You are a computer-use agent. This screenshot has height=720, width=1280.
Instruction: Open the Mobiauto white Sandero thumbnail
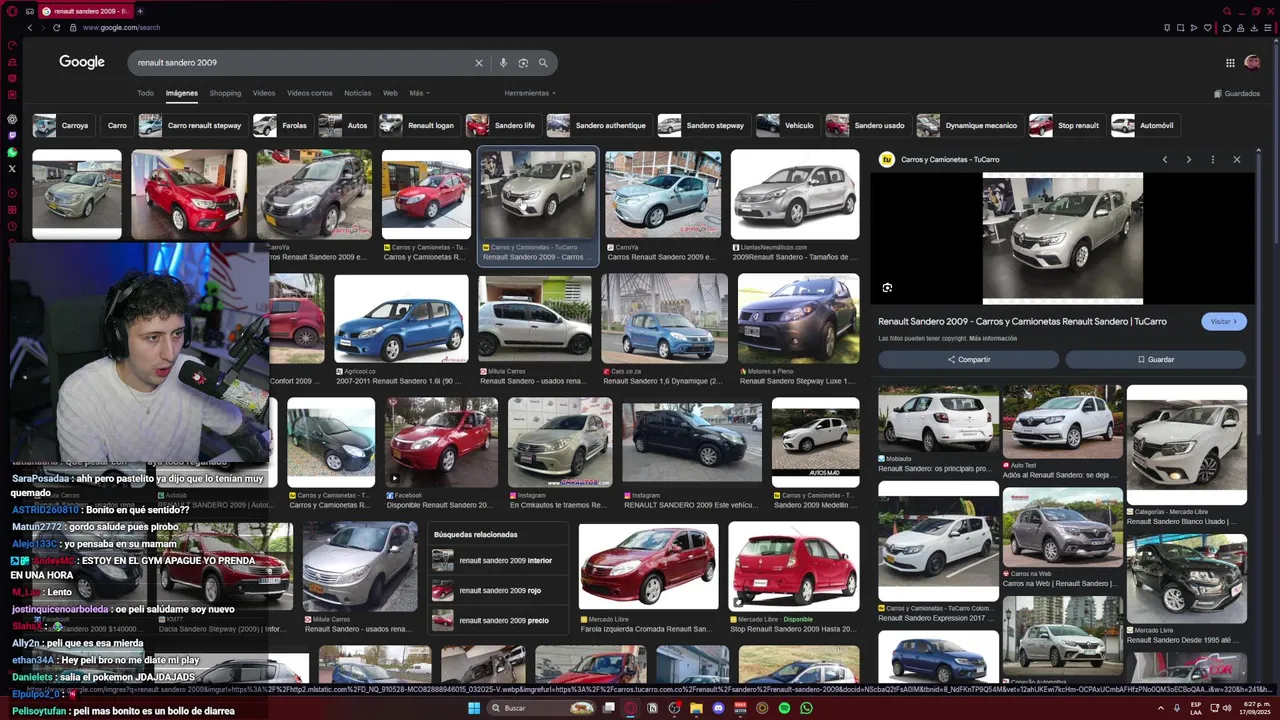938,418
